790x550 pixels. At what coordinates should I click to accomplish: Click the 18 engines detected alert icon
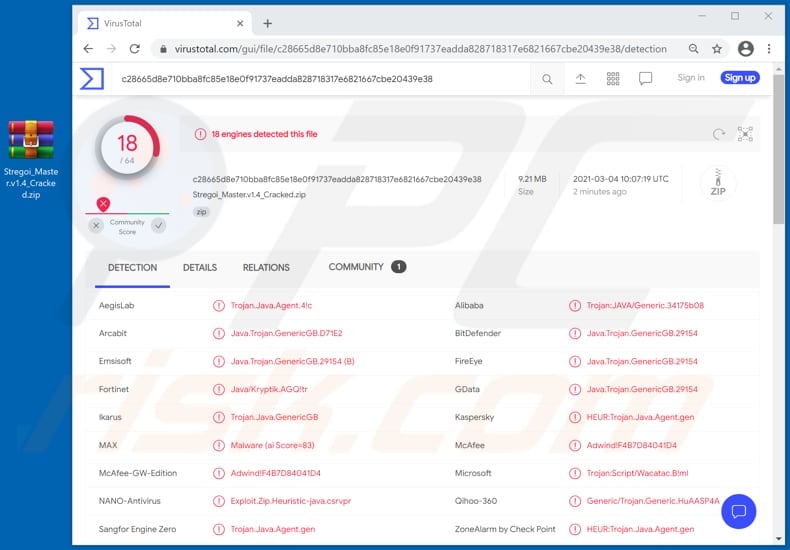[x=201, y=134]
